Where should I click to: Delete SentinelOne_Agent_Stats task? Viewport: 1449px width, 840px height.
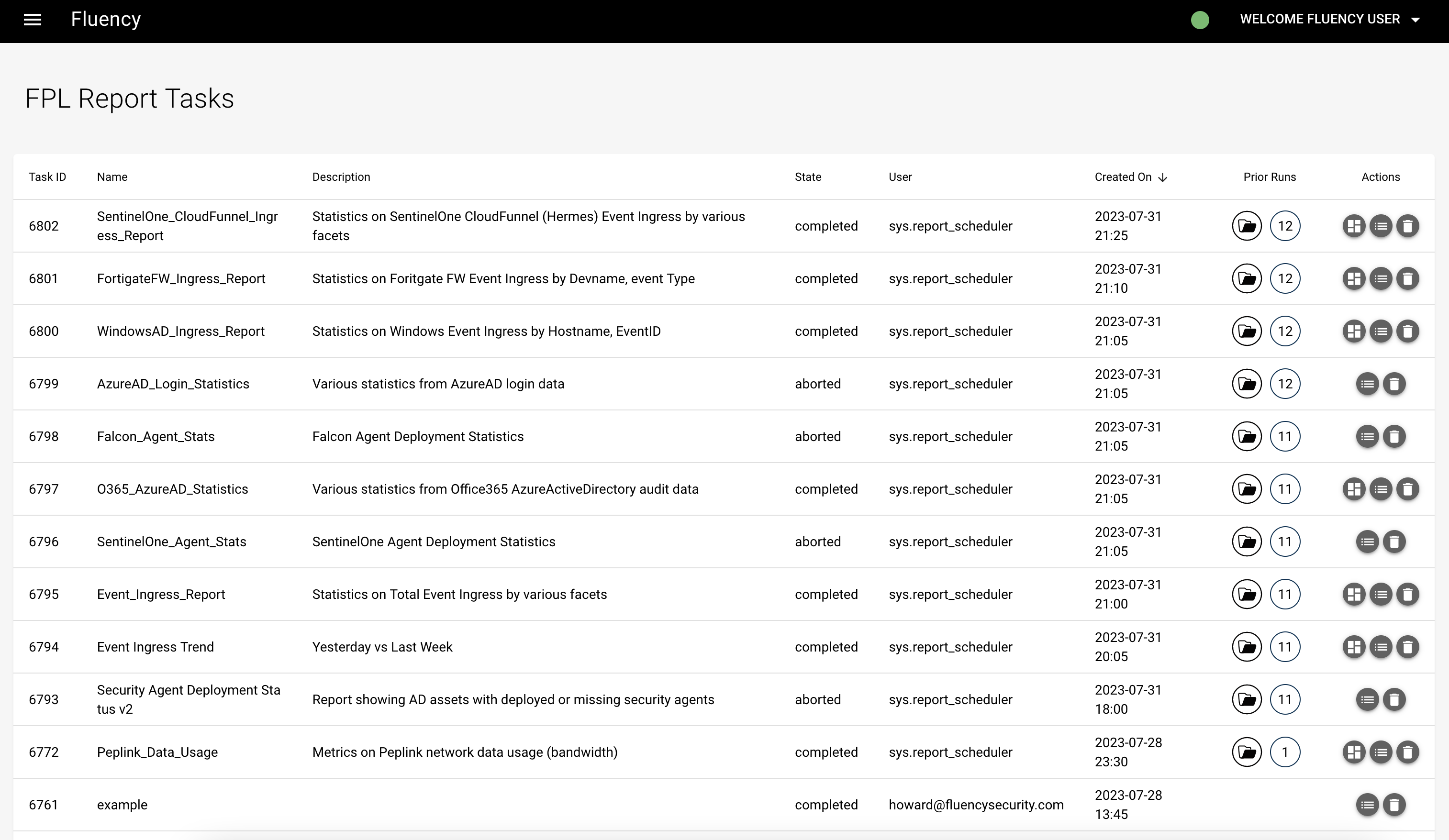[1394, 542]
